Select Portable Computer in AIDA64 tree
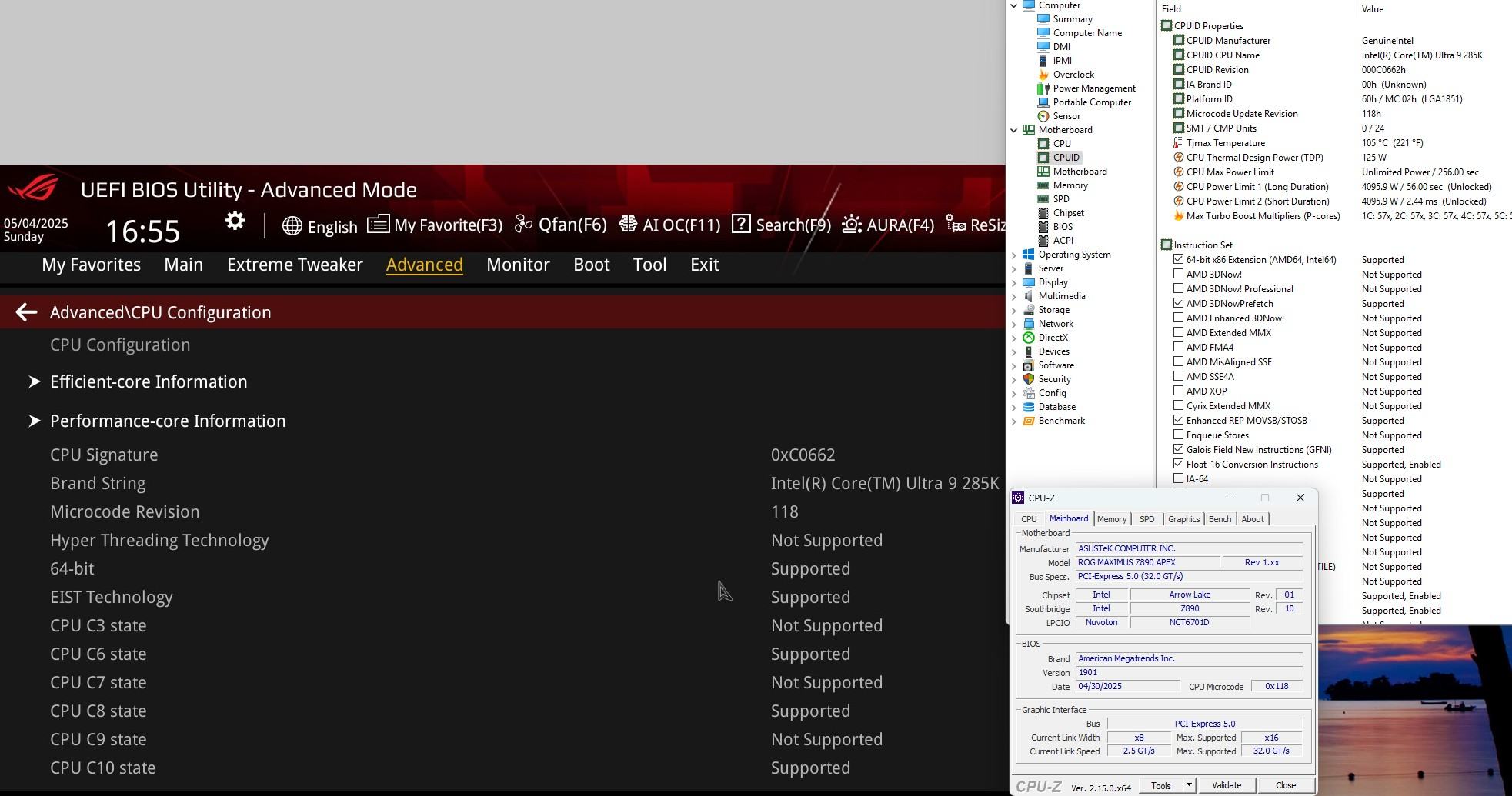The height and width of the screenshot is (796, 1512). pyautogui.click(x=1092, y=102)
